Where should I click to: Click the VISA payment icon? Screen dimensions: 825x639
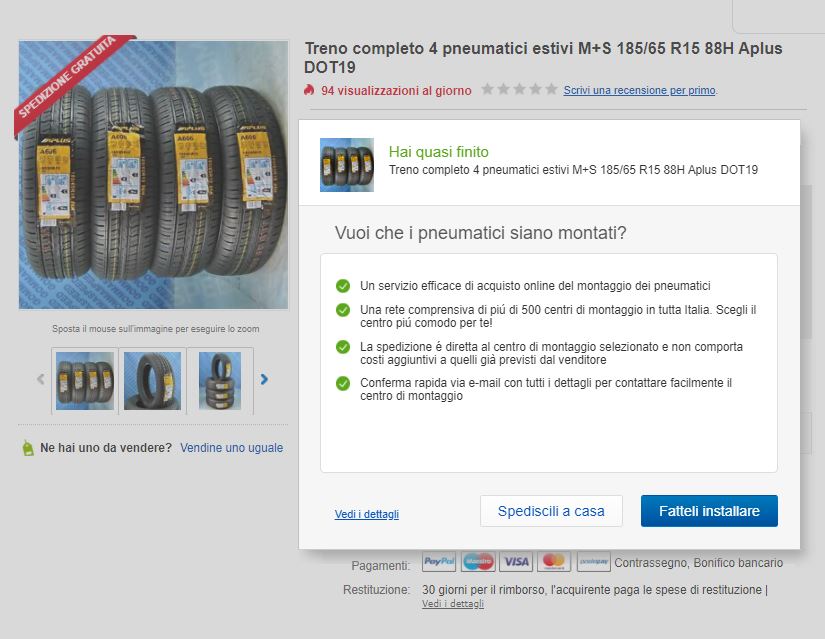(x=516, y=562)
